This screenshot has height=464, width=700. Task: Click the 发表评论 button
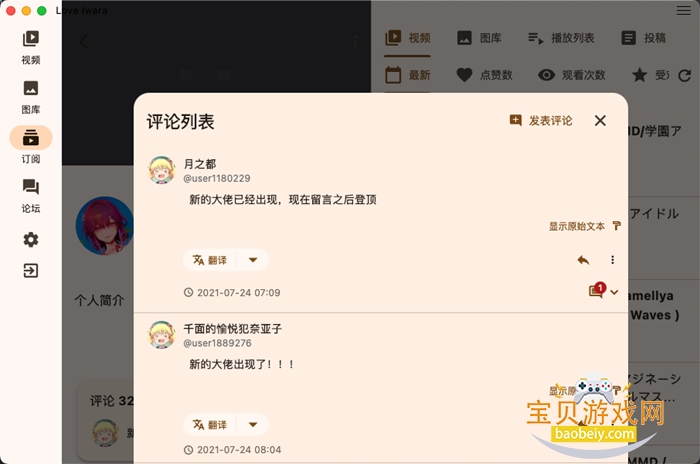coord(541,121)
